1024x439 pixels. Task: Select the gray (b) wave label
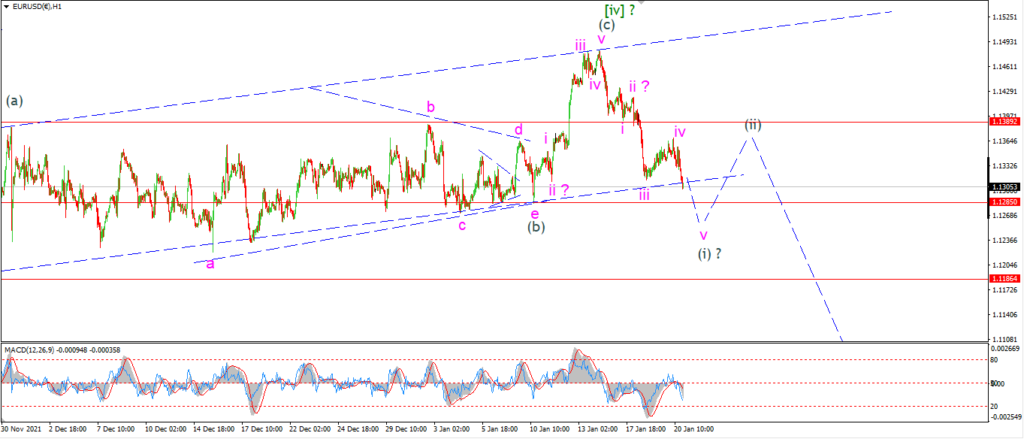[x=537, y=227]
